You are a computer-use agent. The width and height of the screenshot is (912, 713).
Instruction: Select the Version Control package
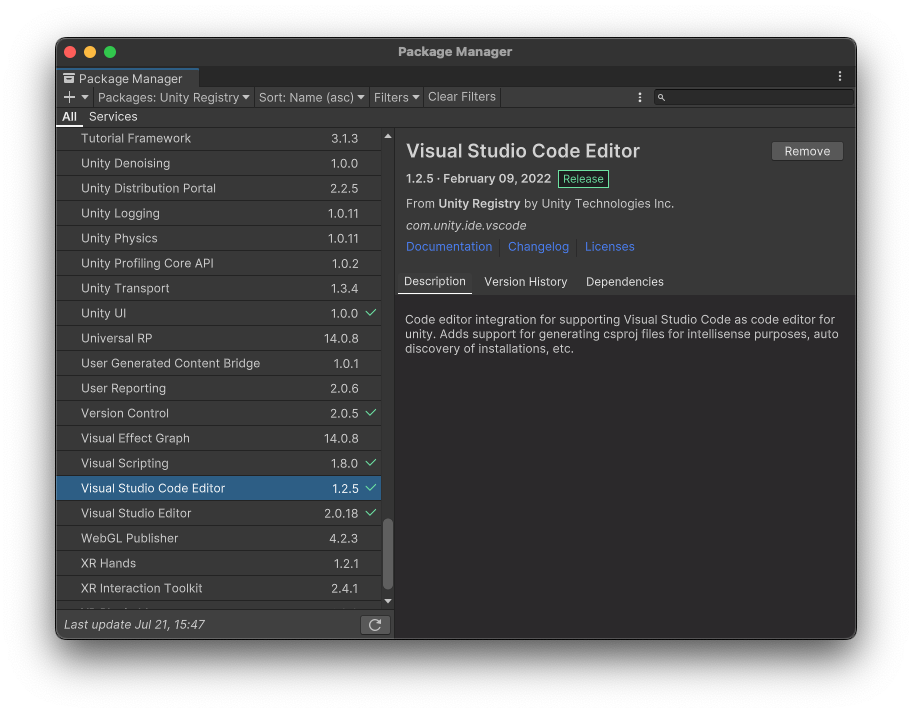[219, 413]
